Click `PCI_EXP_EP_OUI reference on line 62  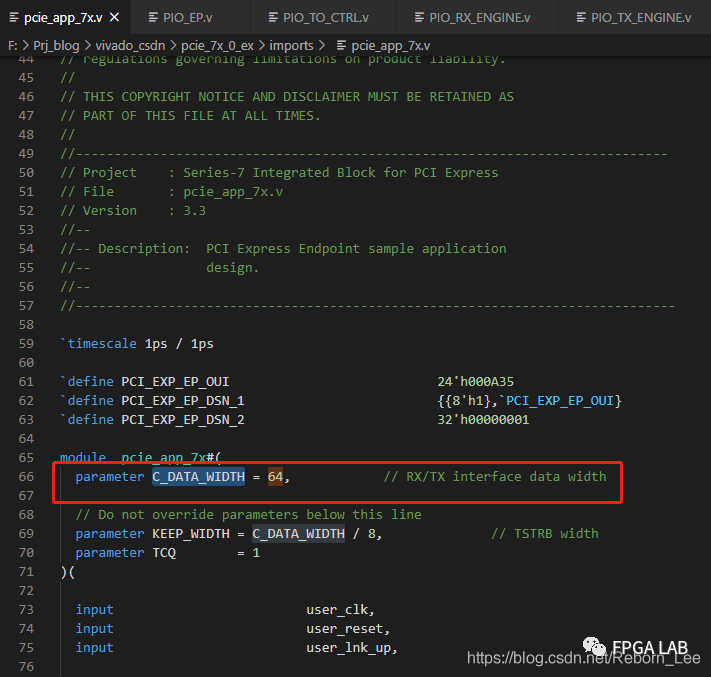tap(556, 401)
